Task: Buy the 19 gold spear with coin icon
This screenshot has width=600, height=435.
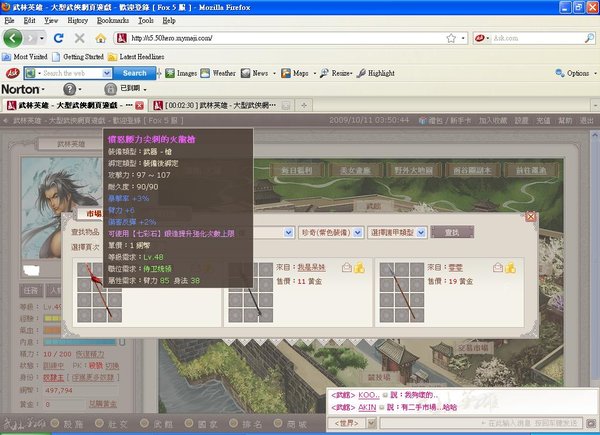Action: (510, 268)
